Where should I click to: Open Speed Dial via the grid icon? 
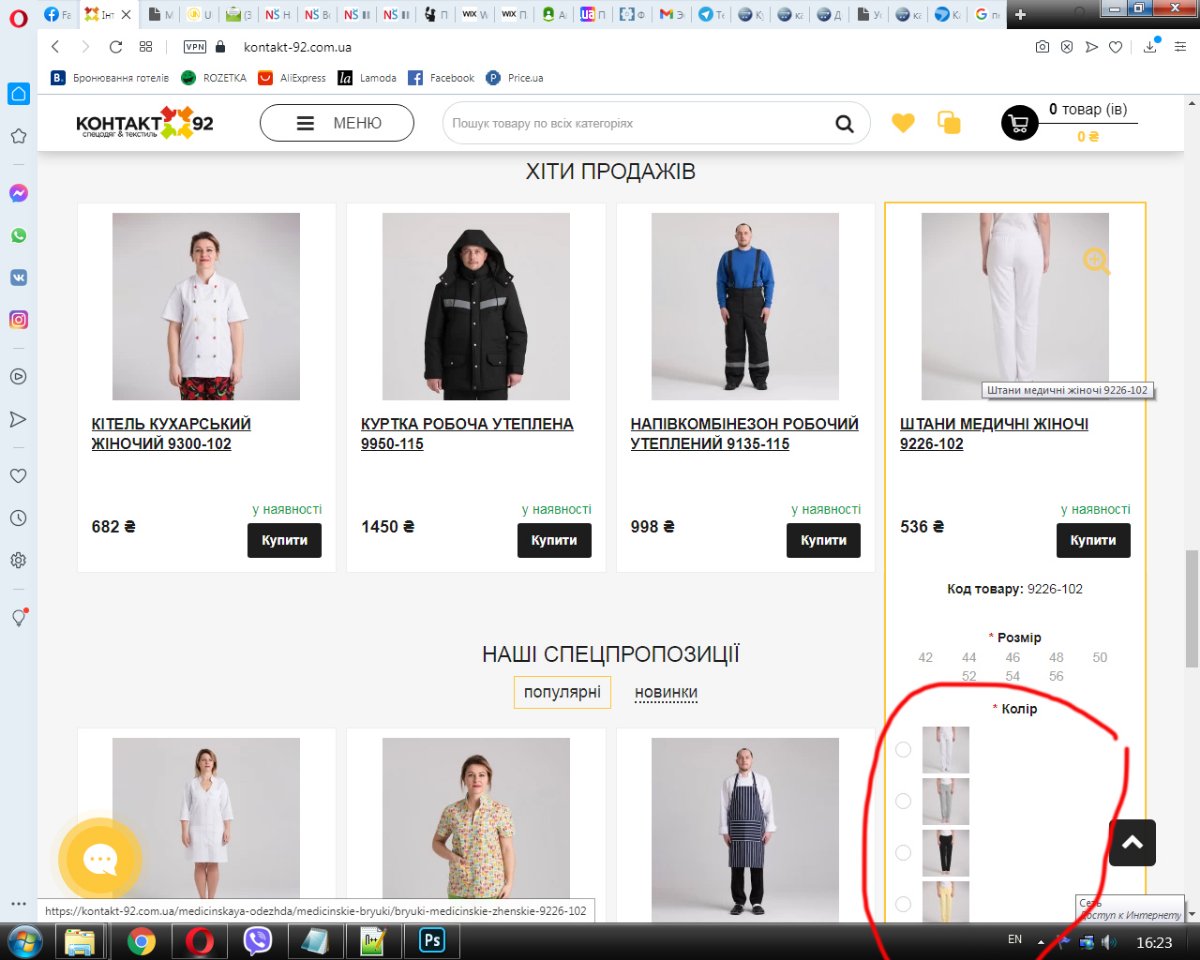(146, 47)
